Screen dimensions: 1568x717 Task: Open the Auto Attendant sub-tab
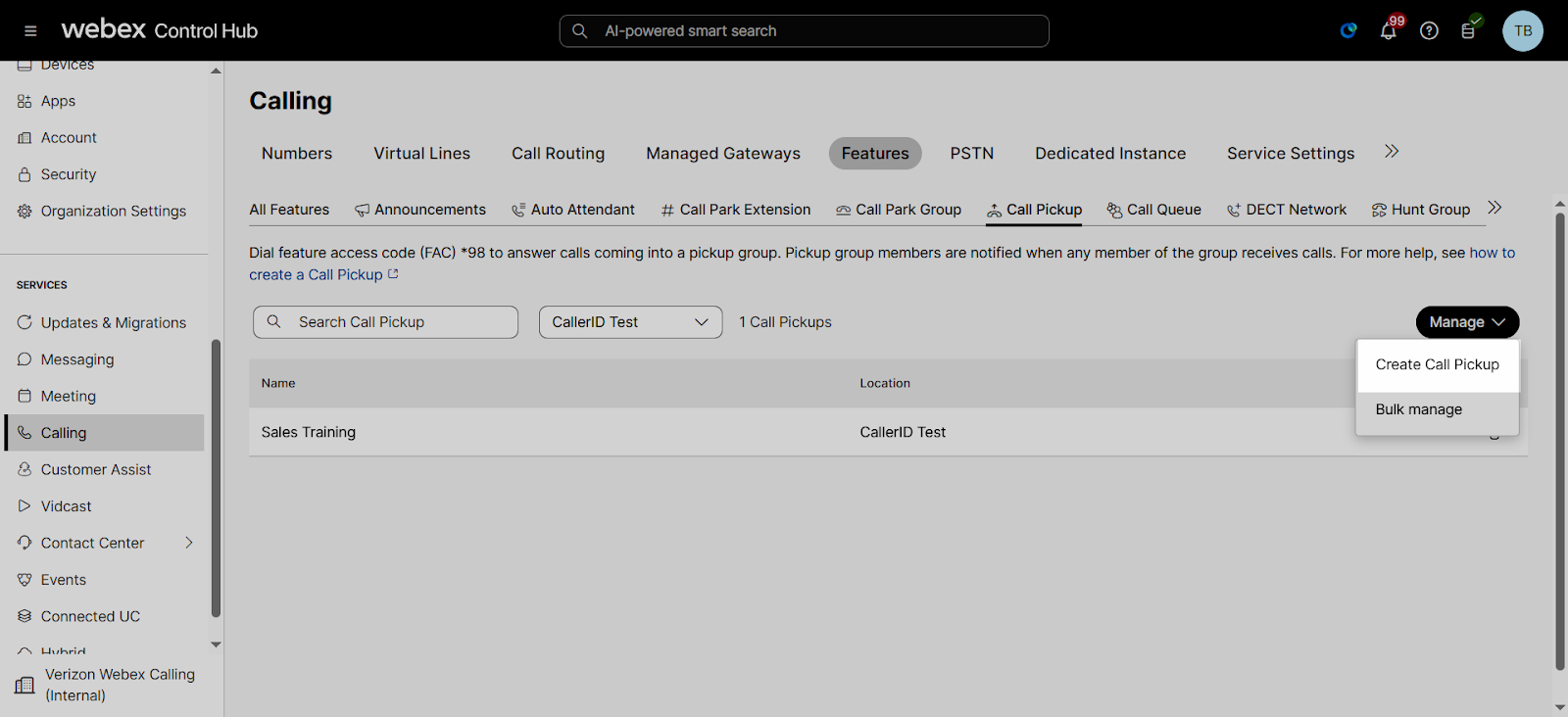573,210
